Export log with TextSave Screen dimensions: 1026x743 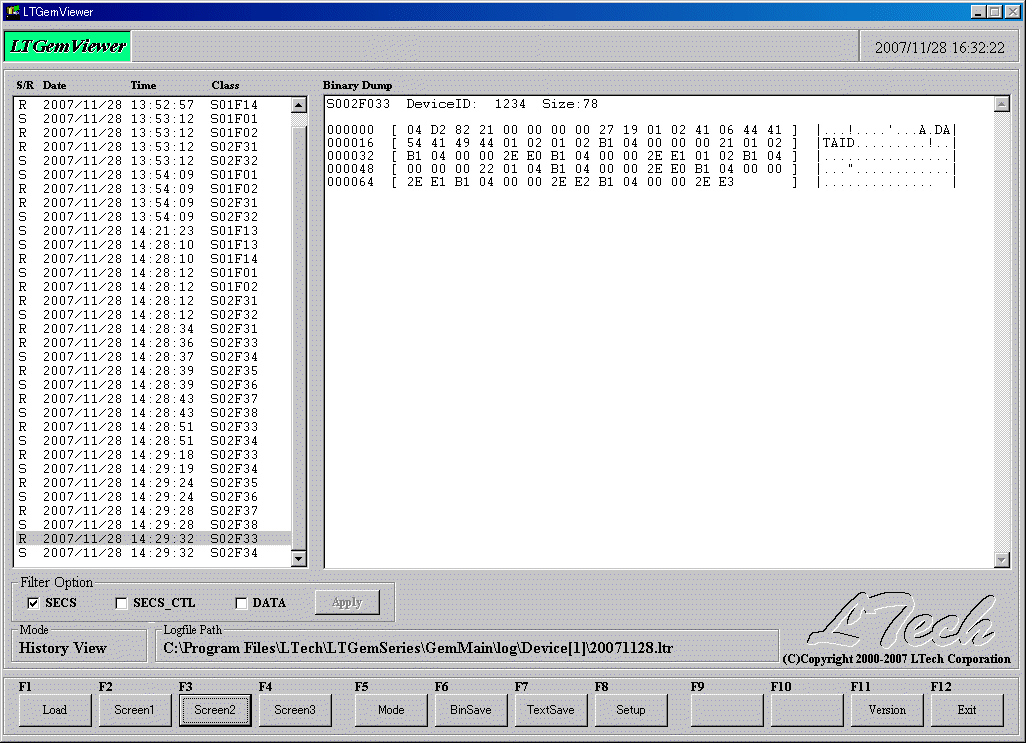550,710
